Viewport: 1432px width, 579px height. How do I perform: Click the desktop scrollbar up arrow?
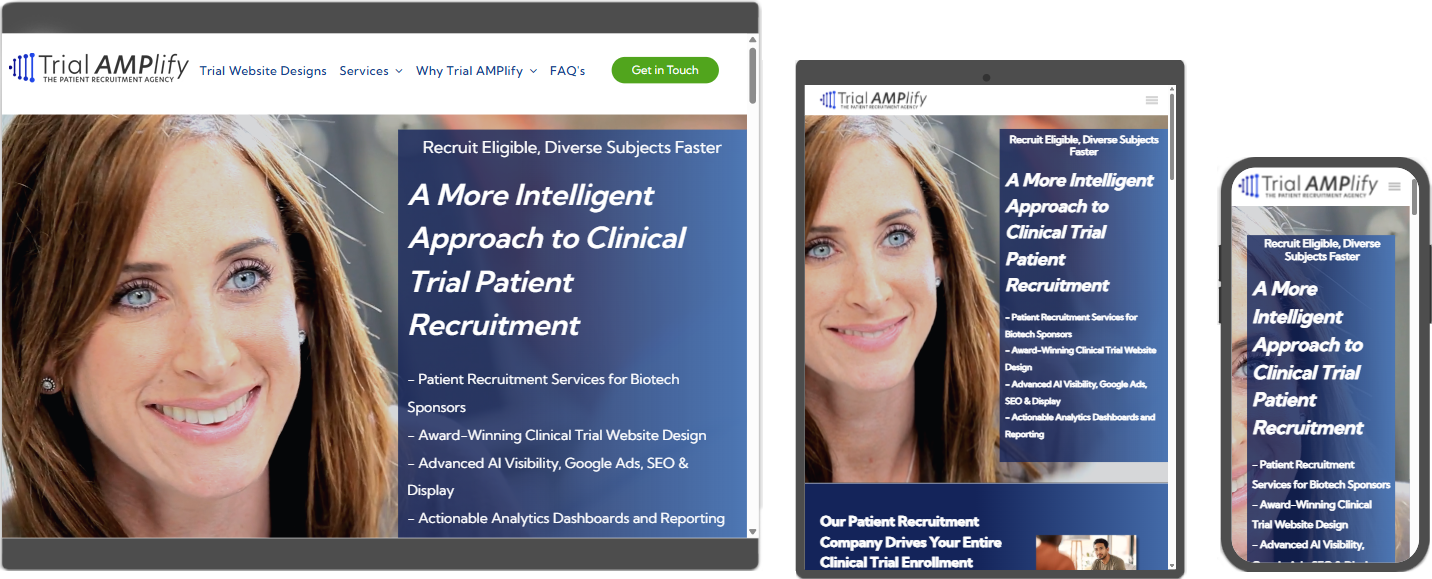coord(753,40)
